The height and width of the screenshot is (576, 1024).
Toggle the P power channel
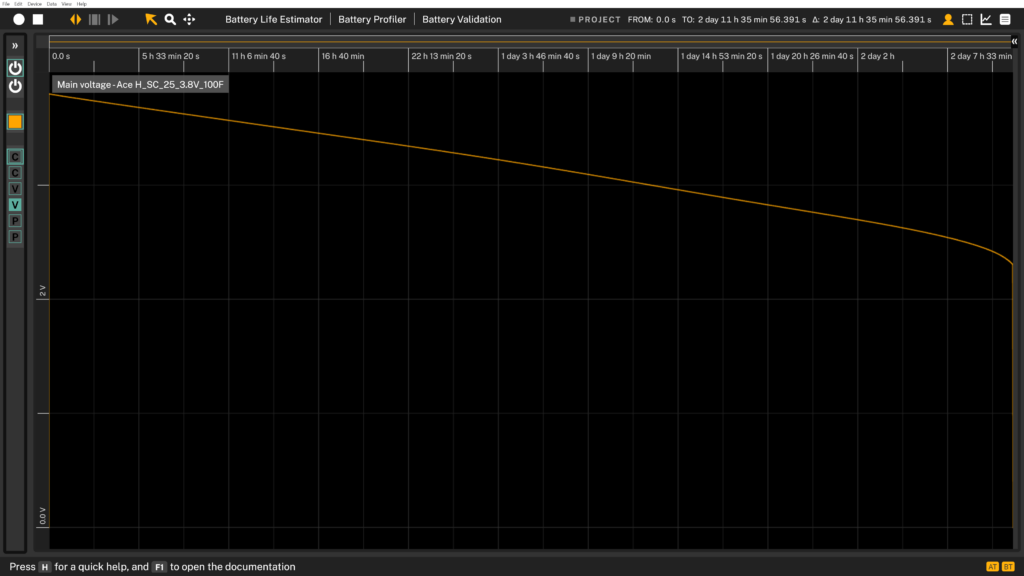(14, 221)
